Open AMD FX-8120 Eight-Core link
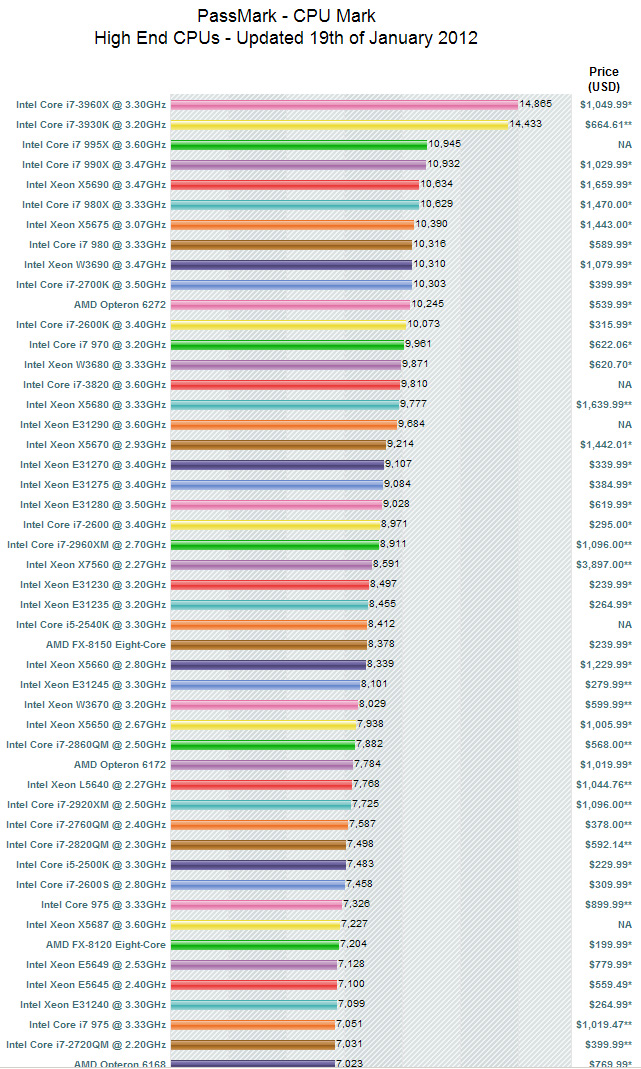641x1069 pixels. (x=106, y=945)
